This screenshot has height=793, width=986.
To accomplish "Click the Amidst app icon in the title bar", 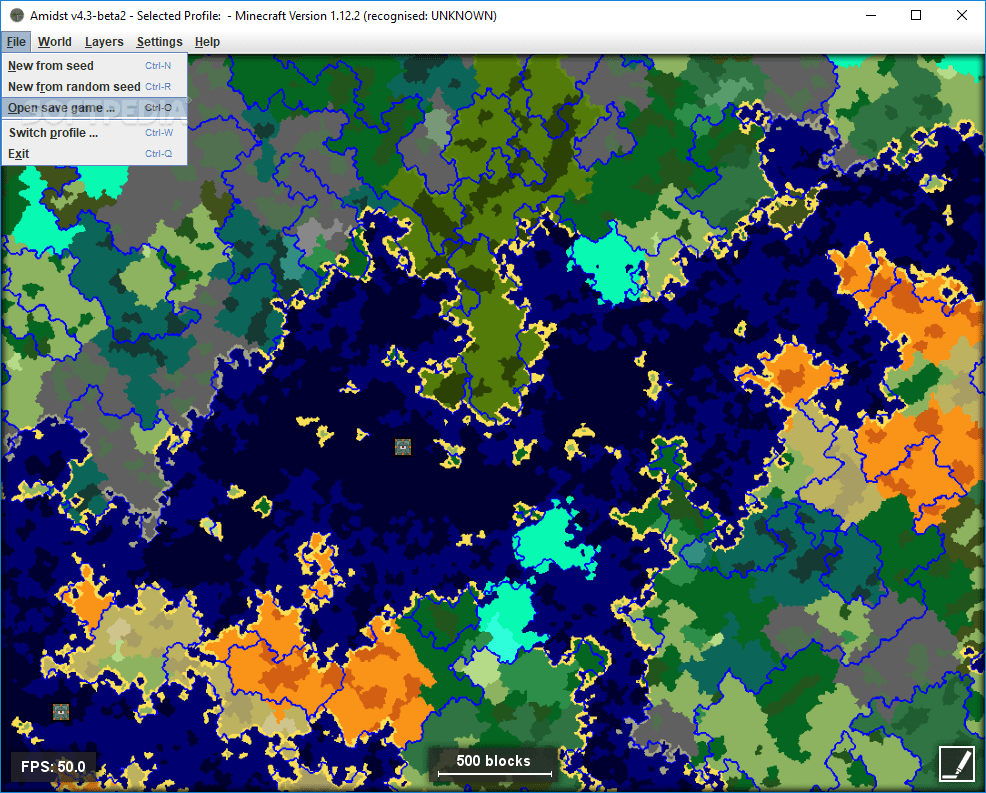I will pyautogui.click(x=17, y=15).
